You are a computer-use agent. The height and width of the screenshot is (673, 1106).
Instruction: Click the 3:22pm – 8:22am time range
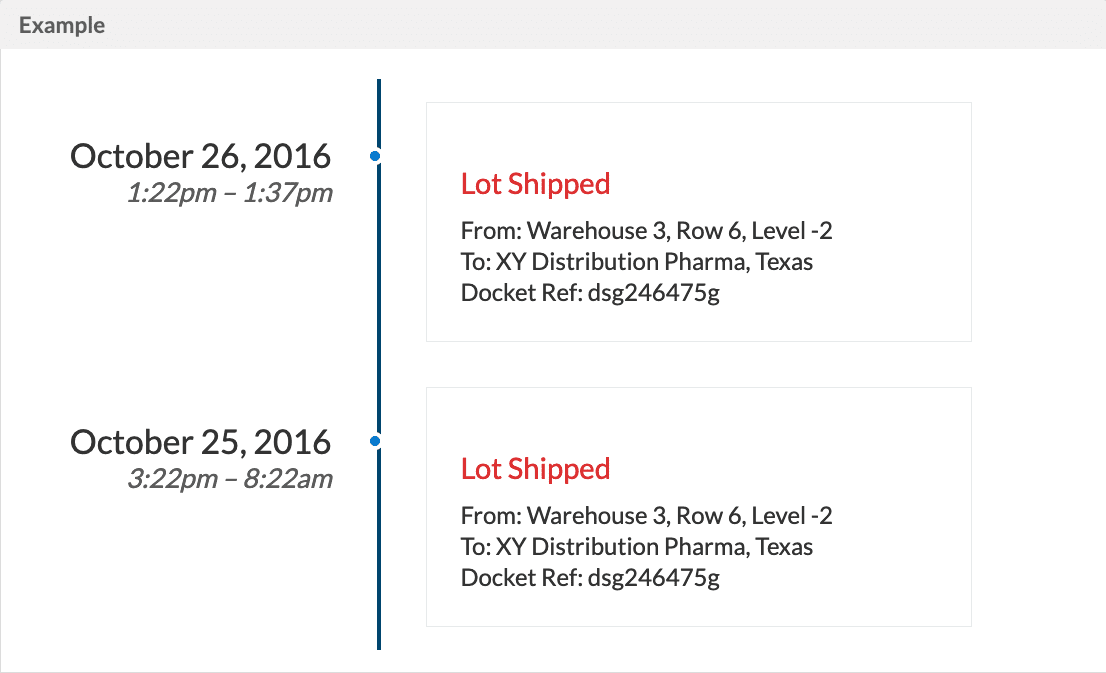point(229,478)
